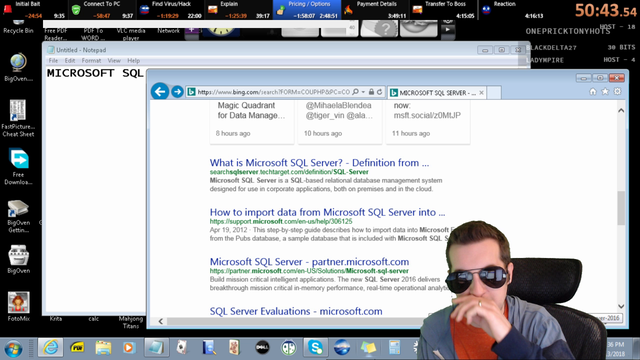Click the browser vertical scrollbar thumb
This screenshot has width=640, height=360.
621,207
